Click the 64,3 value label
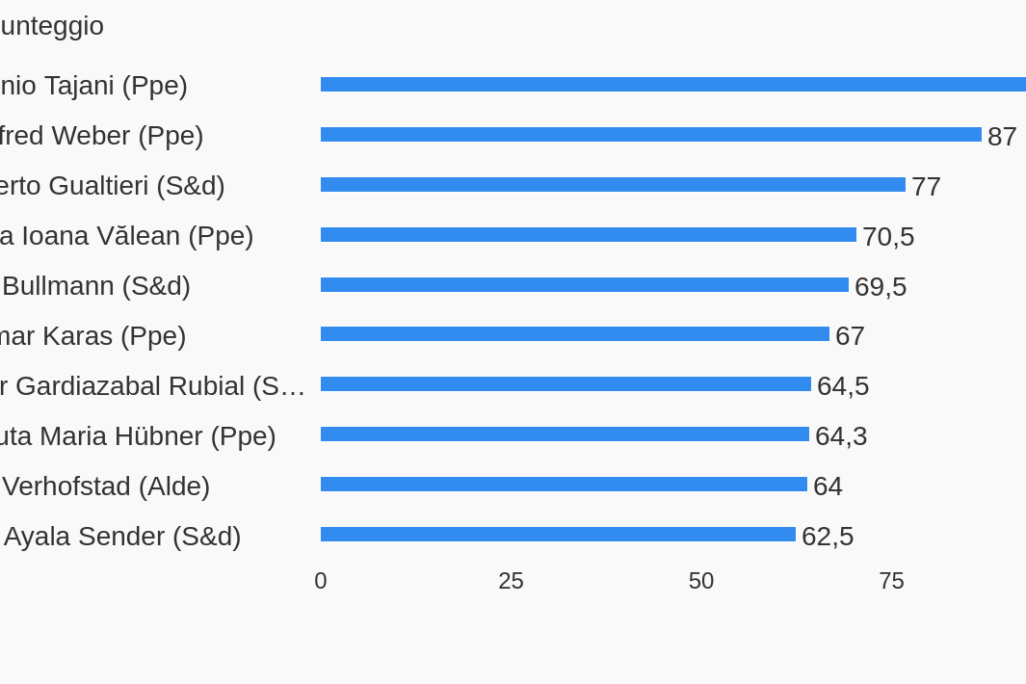 click(841, 436)
